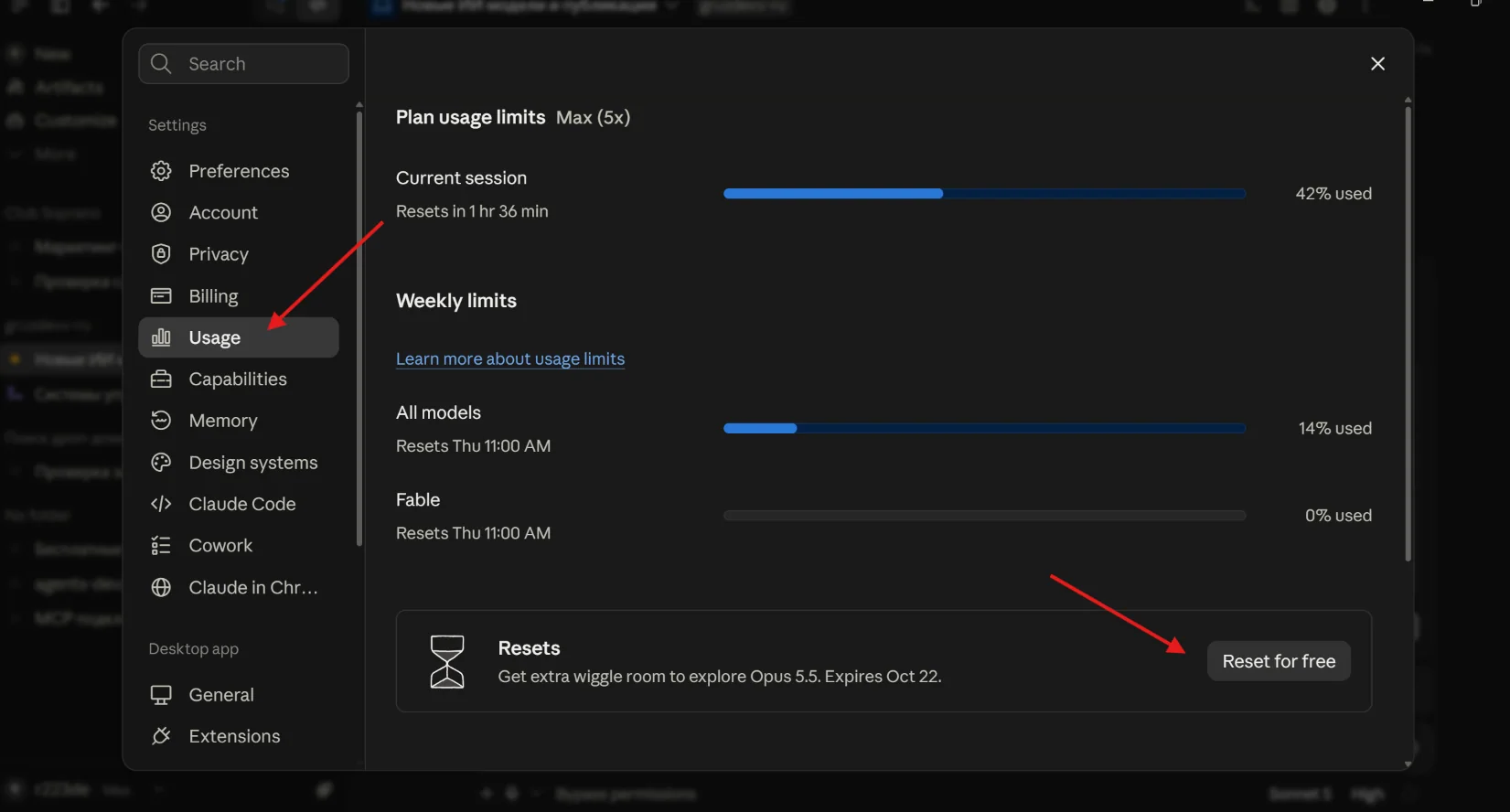Click the Claude Code brackets icon
This screenshot has height=812, width=1510.
pos(161,504)
